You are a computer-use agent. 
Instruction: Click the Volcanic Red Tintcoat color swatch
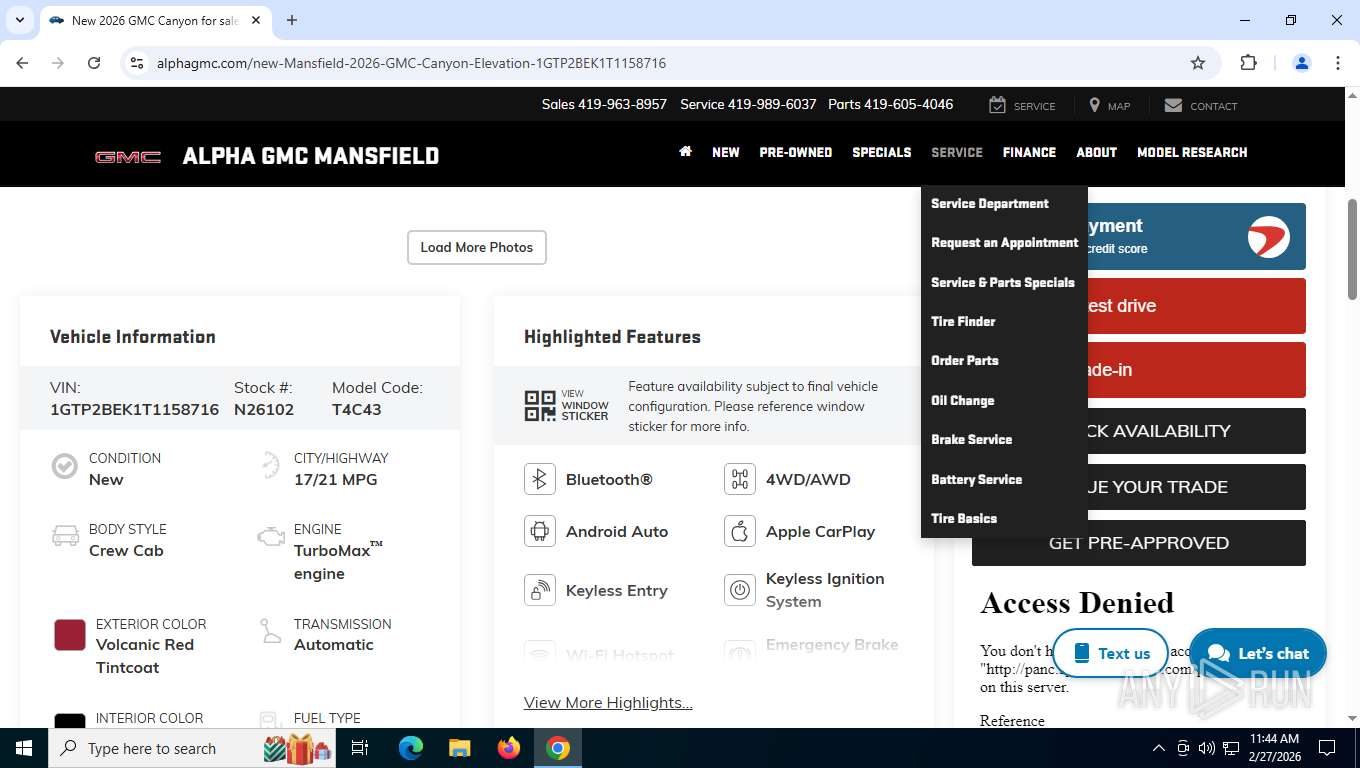click(x=70, y=635)
